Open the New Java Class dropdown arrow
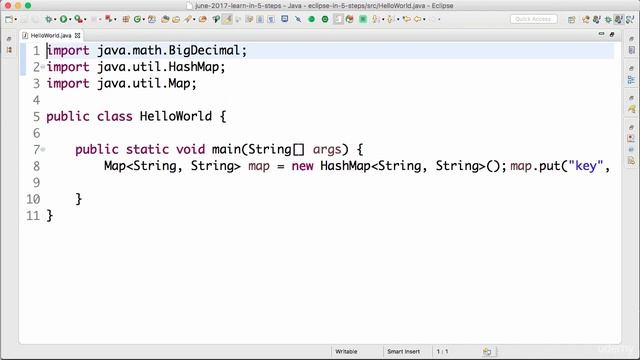The height and width of the screenshot is (360, 640). point(144,19)
